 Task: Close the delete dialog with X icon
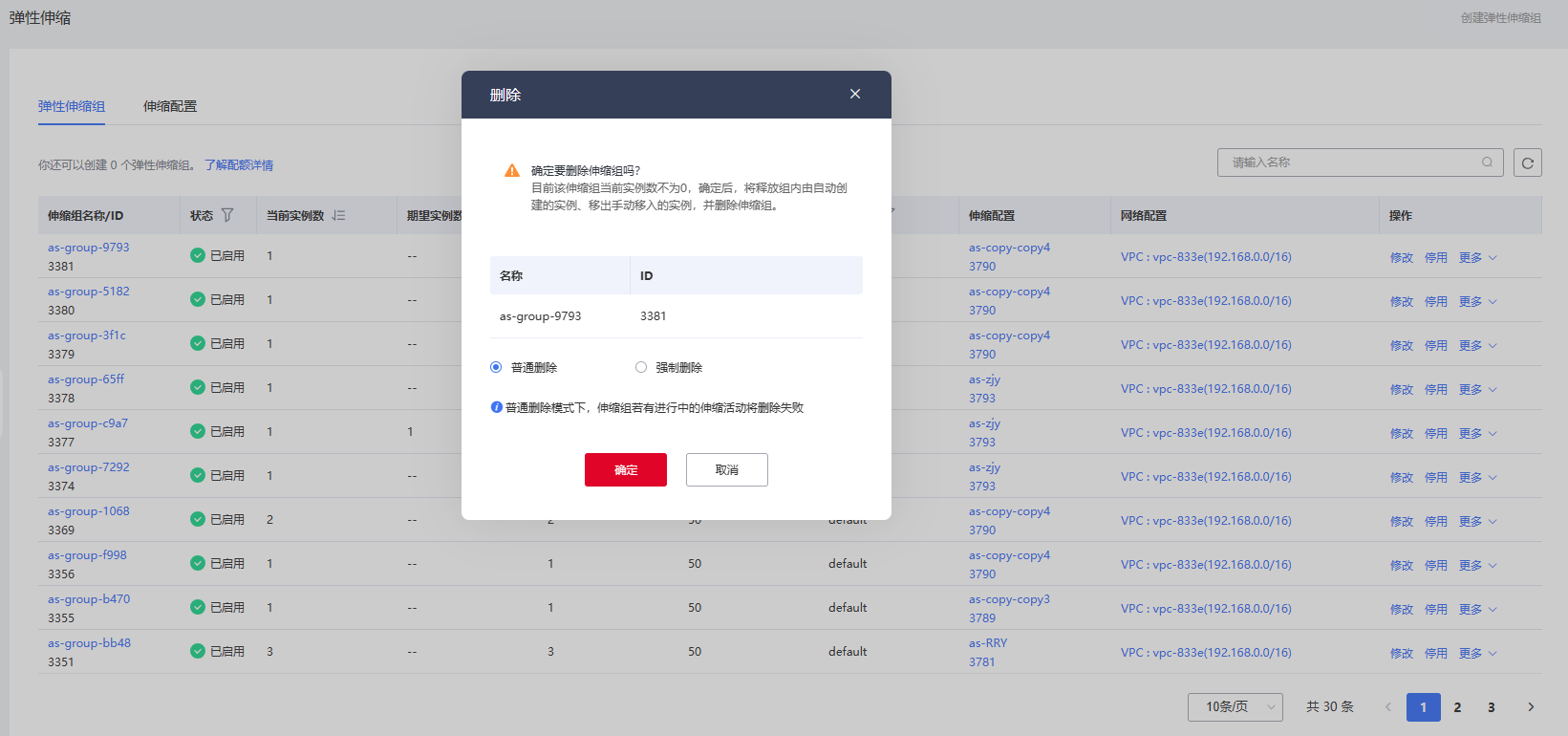[x=855, y=94]
